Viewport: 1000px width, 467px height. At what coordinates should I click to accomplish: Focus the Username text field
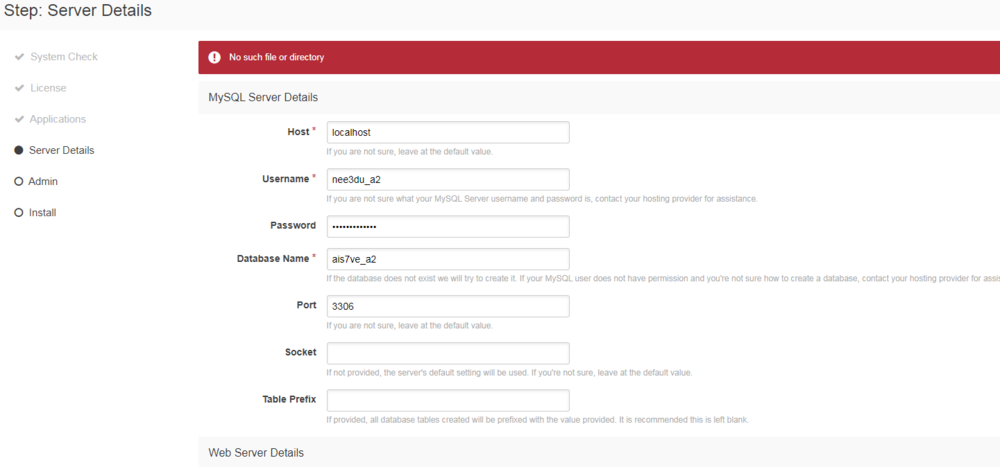click(448, 179)
